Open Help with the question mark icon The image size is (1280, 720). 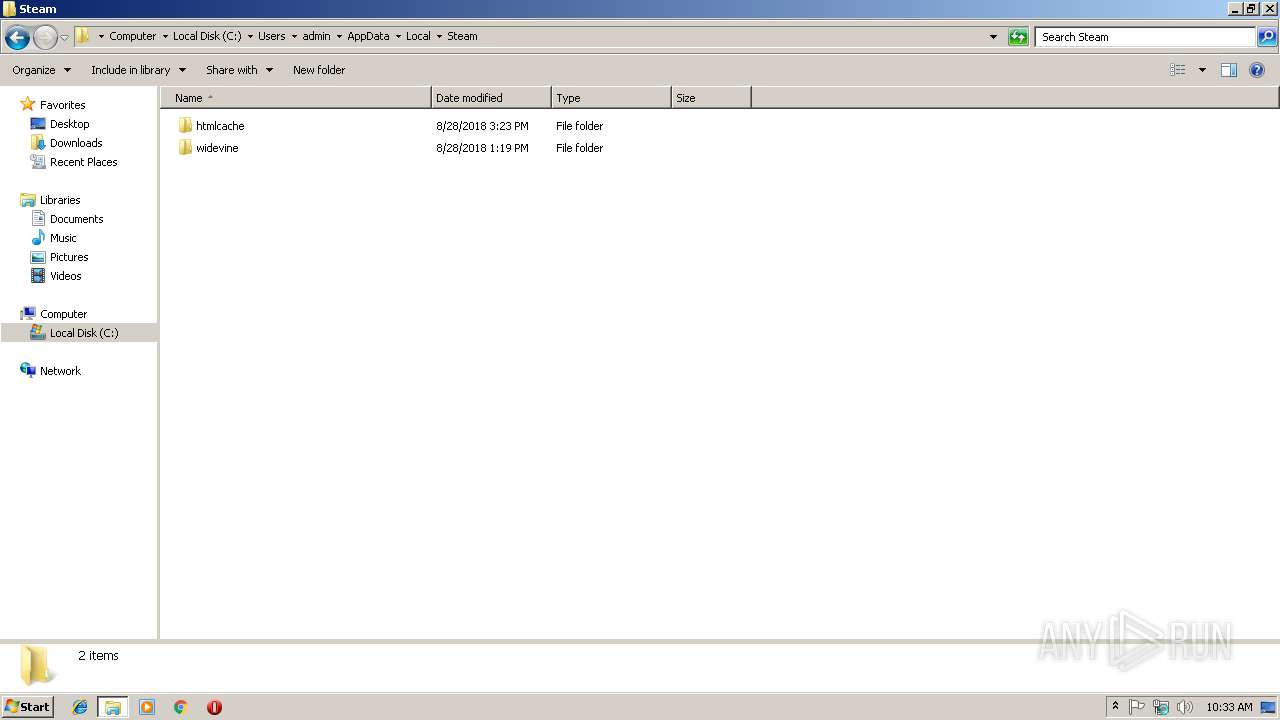(x=1257, y=70)
